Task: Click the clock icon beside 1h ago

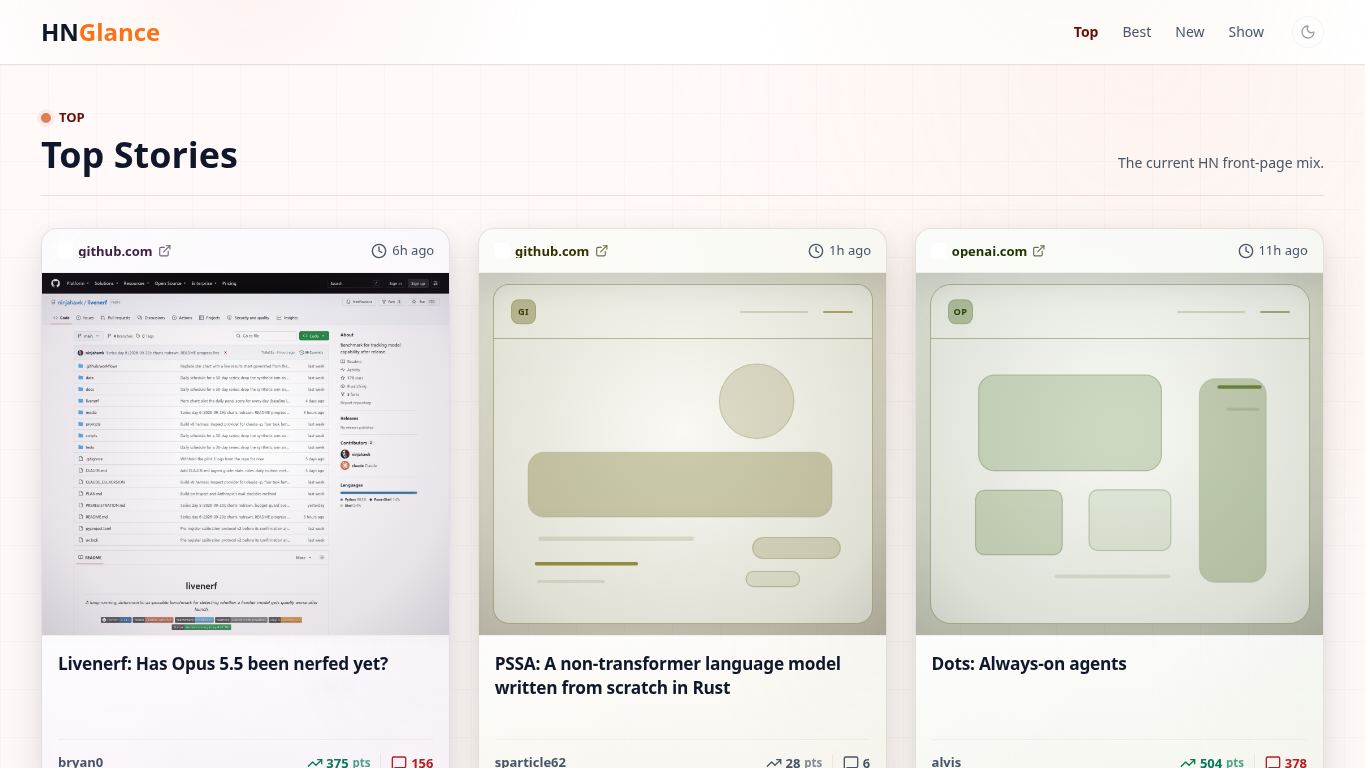Action: coord(816,251)
